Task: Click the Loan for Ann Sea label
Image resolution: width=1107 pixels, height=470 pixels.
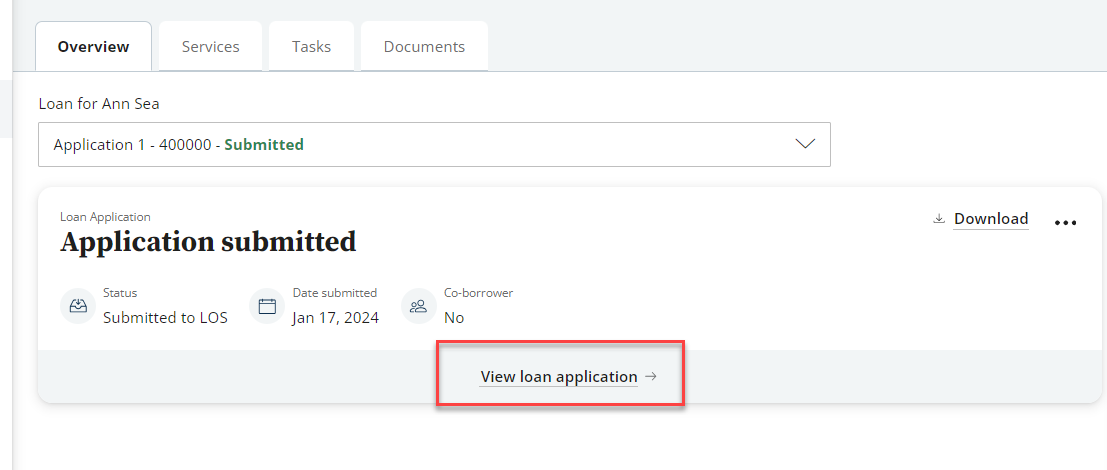Action: (x=99, y=104)
